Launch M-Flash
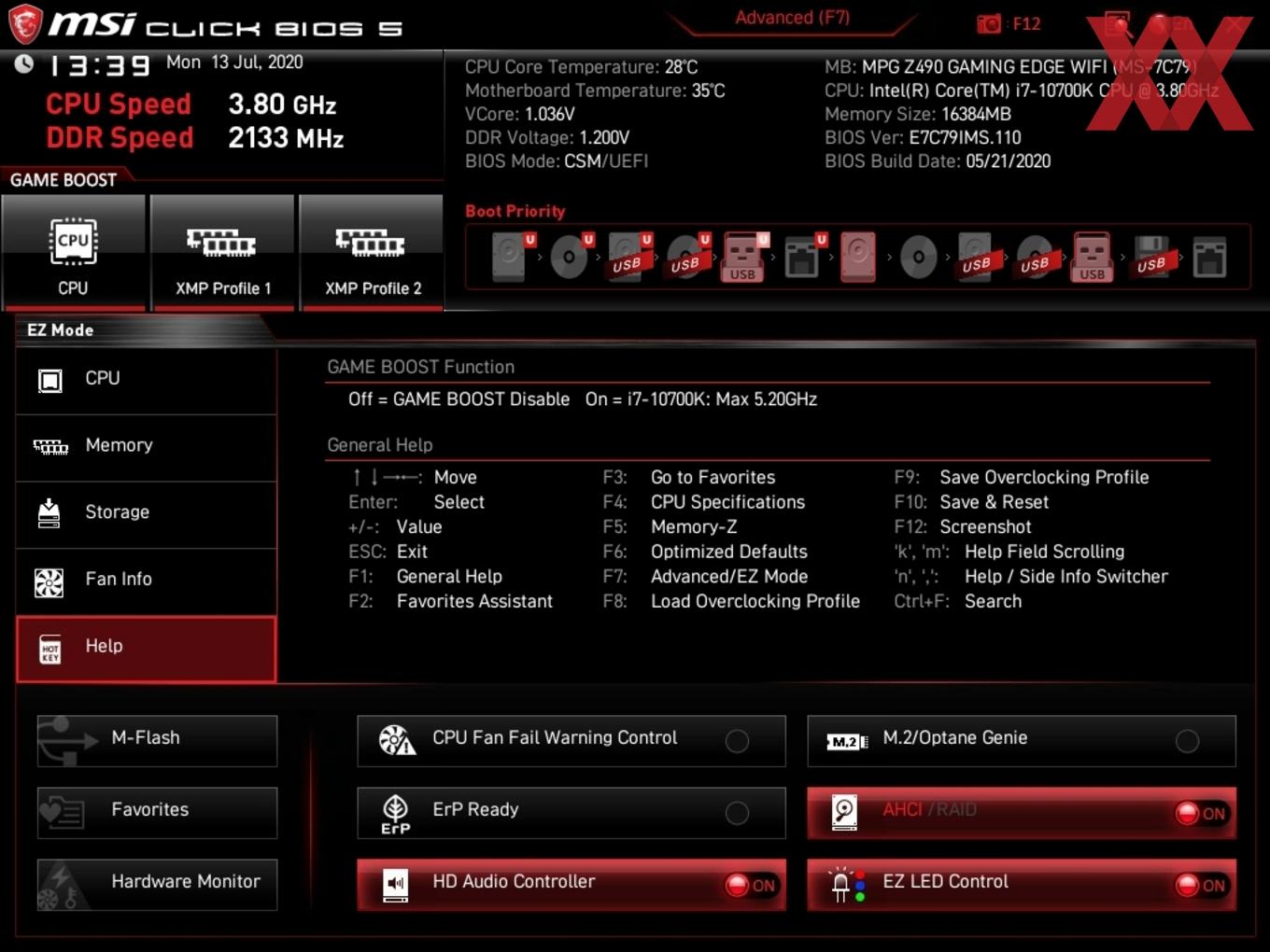Image resolution: width=1270 pixels, height=952 pixels. (x=157, y=741)
